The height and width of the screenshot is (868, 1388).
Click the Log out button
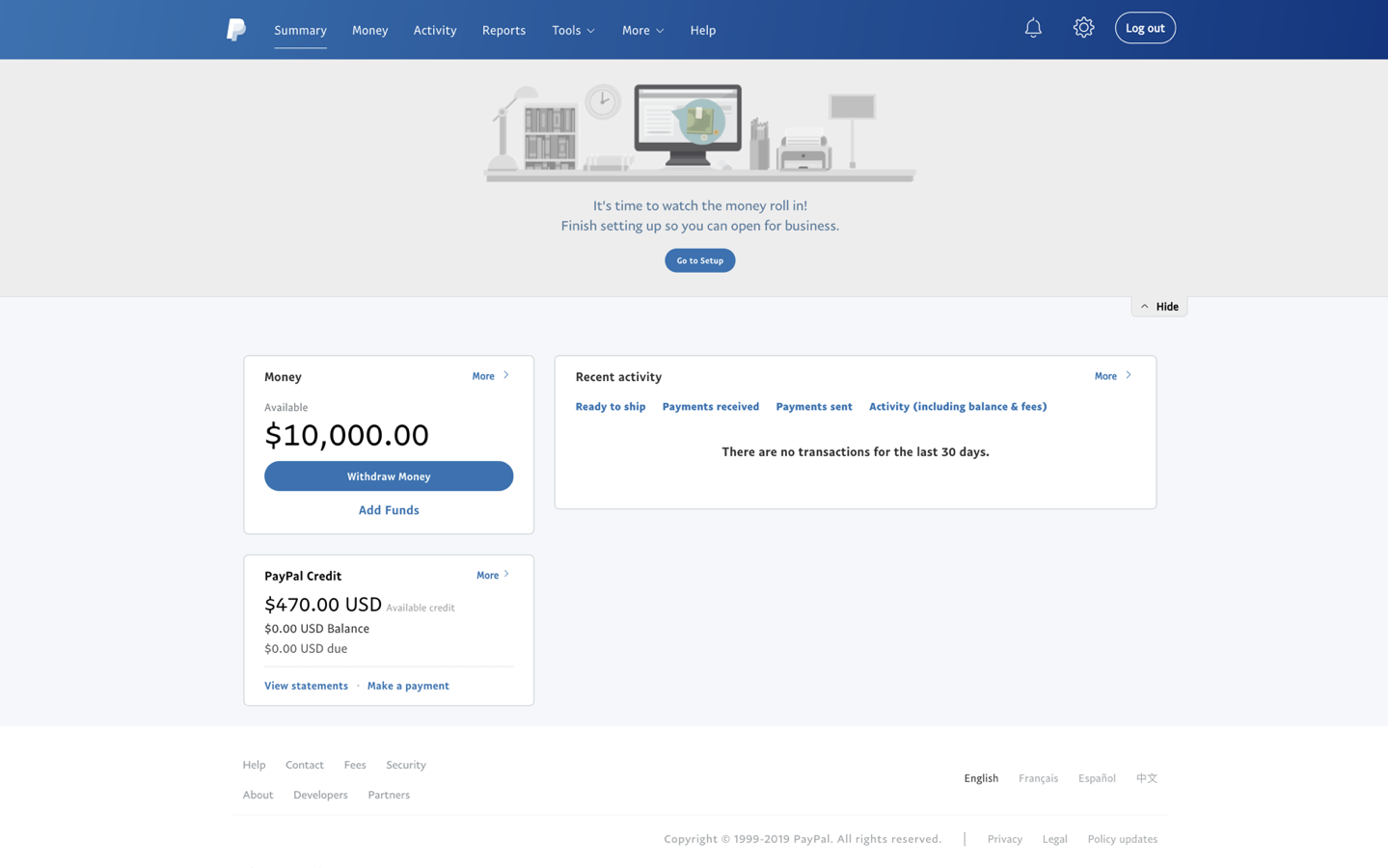click(1145, 28)
